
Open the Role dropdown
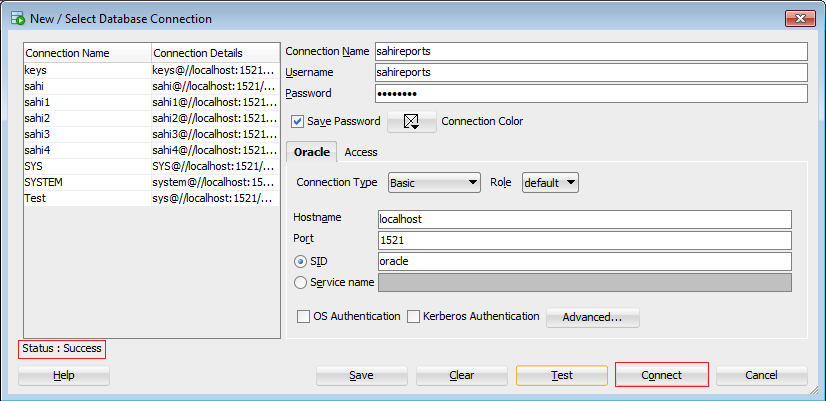[x=550, y=183]
